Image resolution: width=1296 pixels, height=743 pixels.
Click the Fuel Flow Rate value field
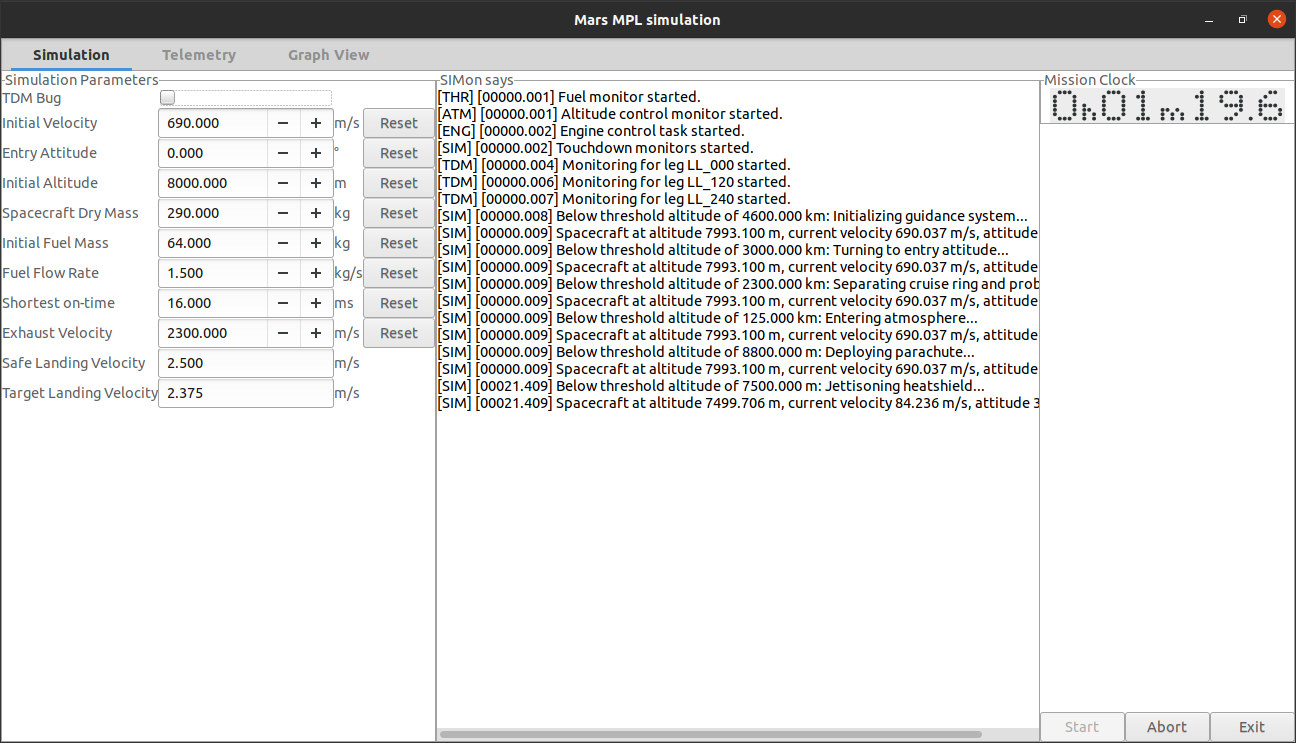(x=213, y=273)
